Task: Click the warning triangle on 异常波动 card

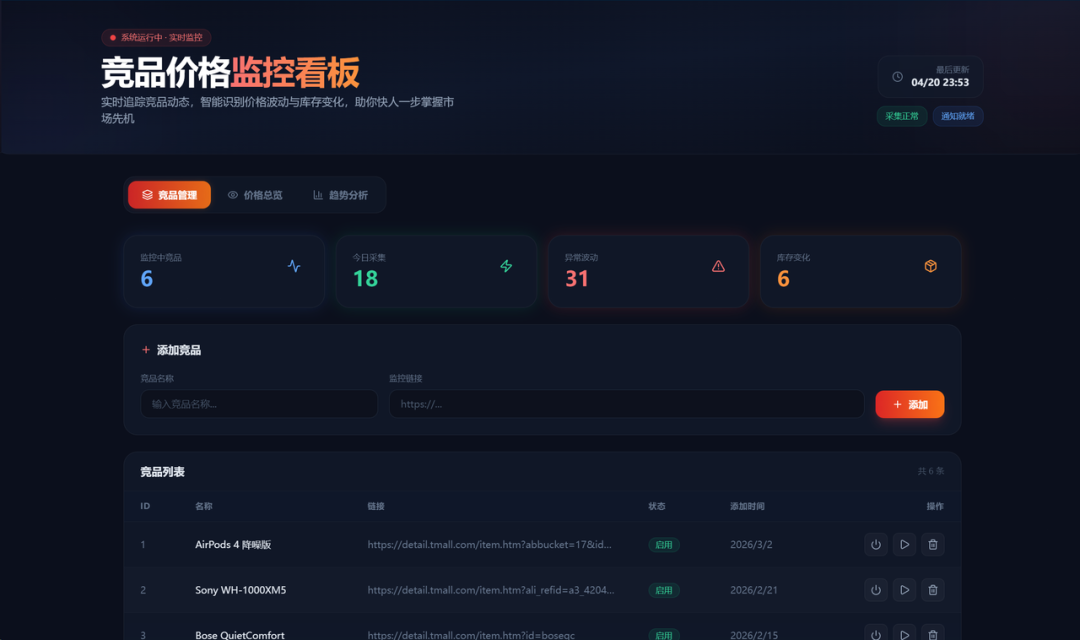Action: [718, 266]
